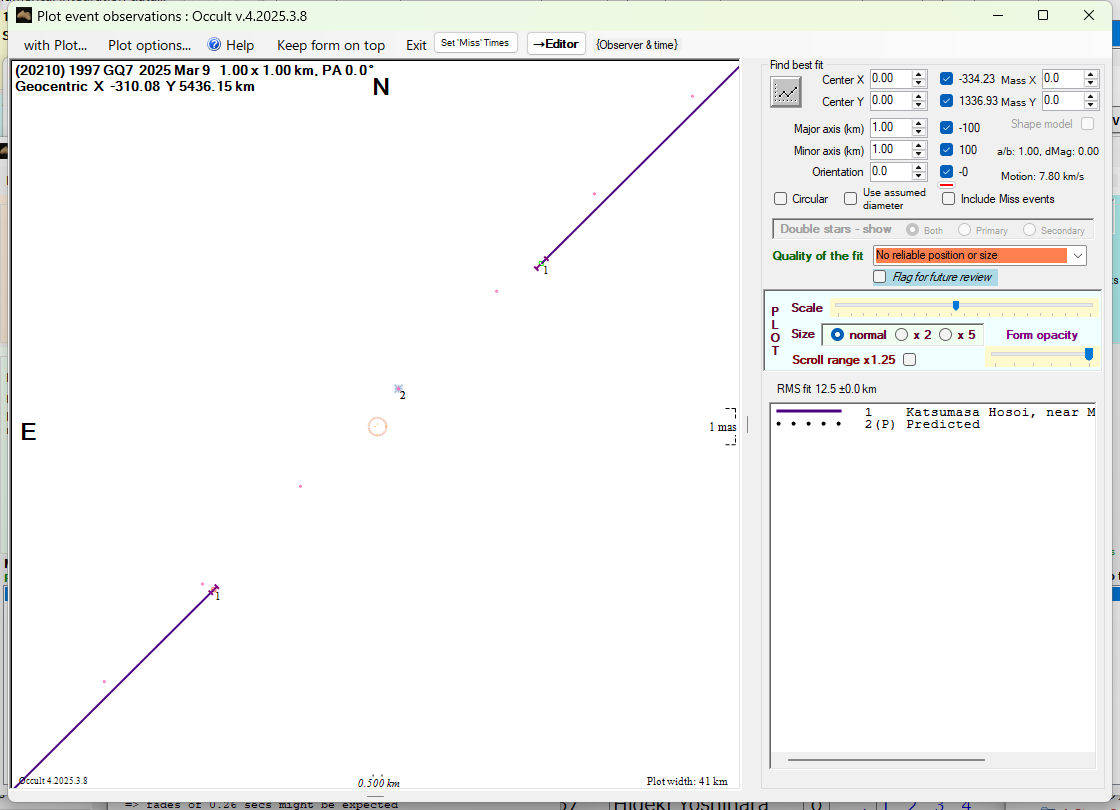Click the Scale slider handle
This screenshot has height=810, width=1120.
click(x=956, y=306)
